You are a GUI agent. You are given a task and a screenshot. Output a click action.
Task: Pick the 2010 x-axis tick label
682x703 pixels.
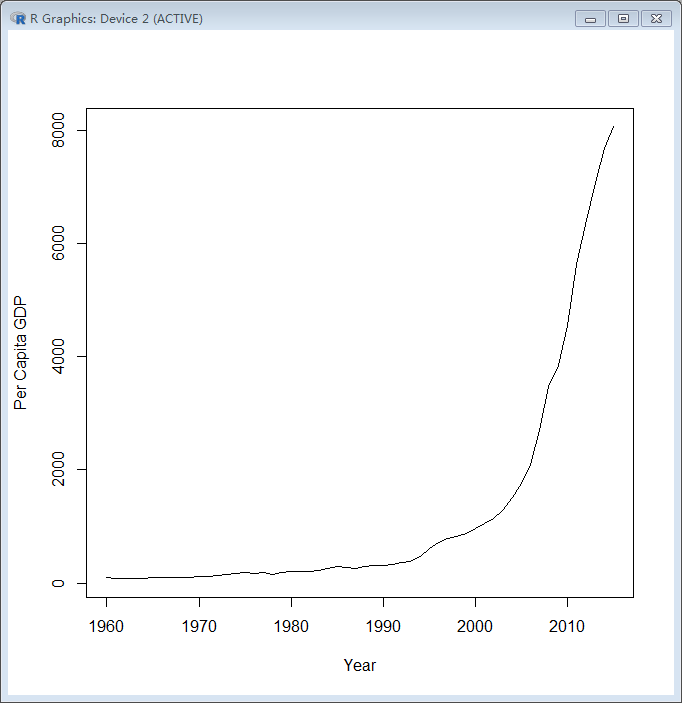click(x=567, y=627)
